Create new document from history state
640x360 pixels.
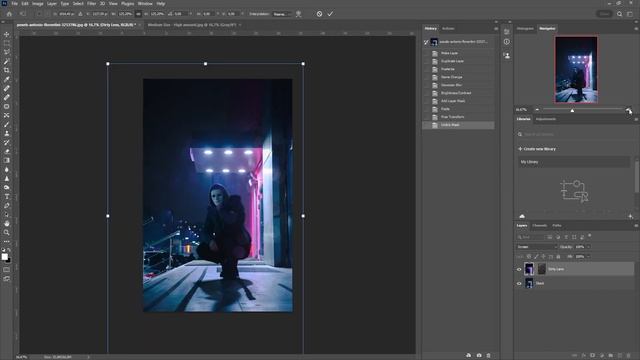coord(469,356)
